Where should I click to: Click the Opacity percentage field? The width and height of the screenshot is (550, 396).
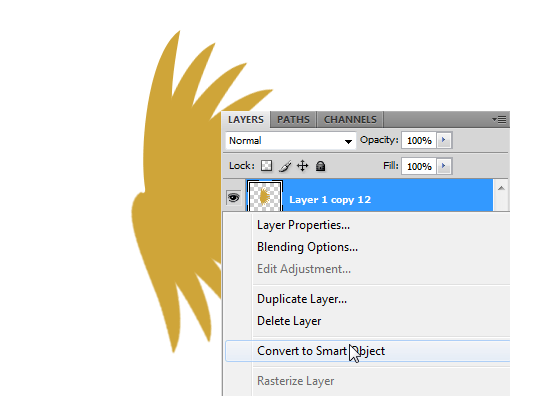pos(419,140)
